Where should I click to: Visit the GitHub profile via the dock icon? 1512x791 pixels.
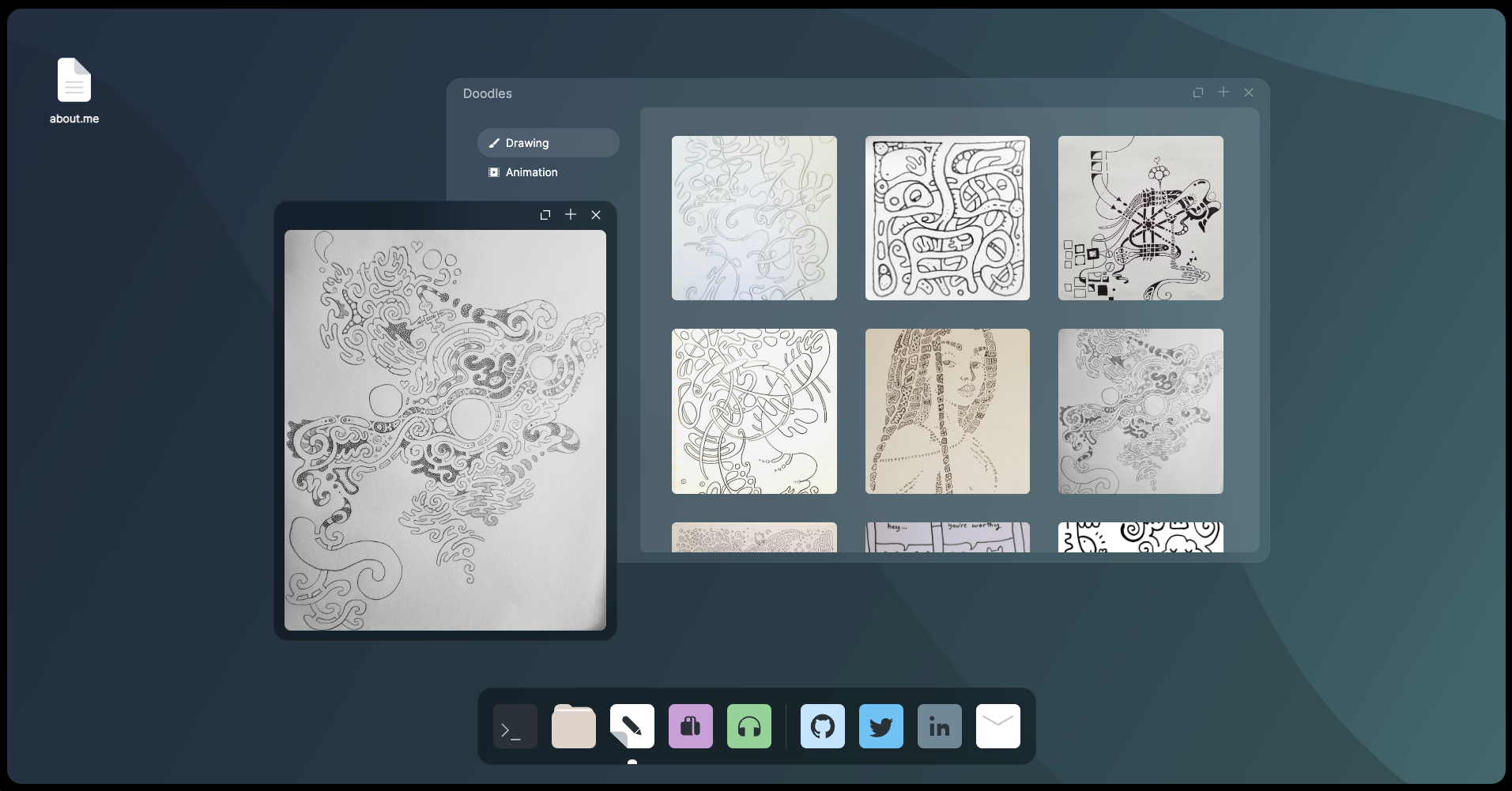(822, 726)
